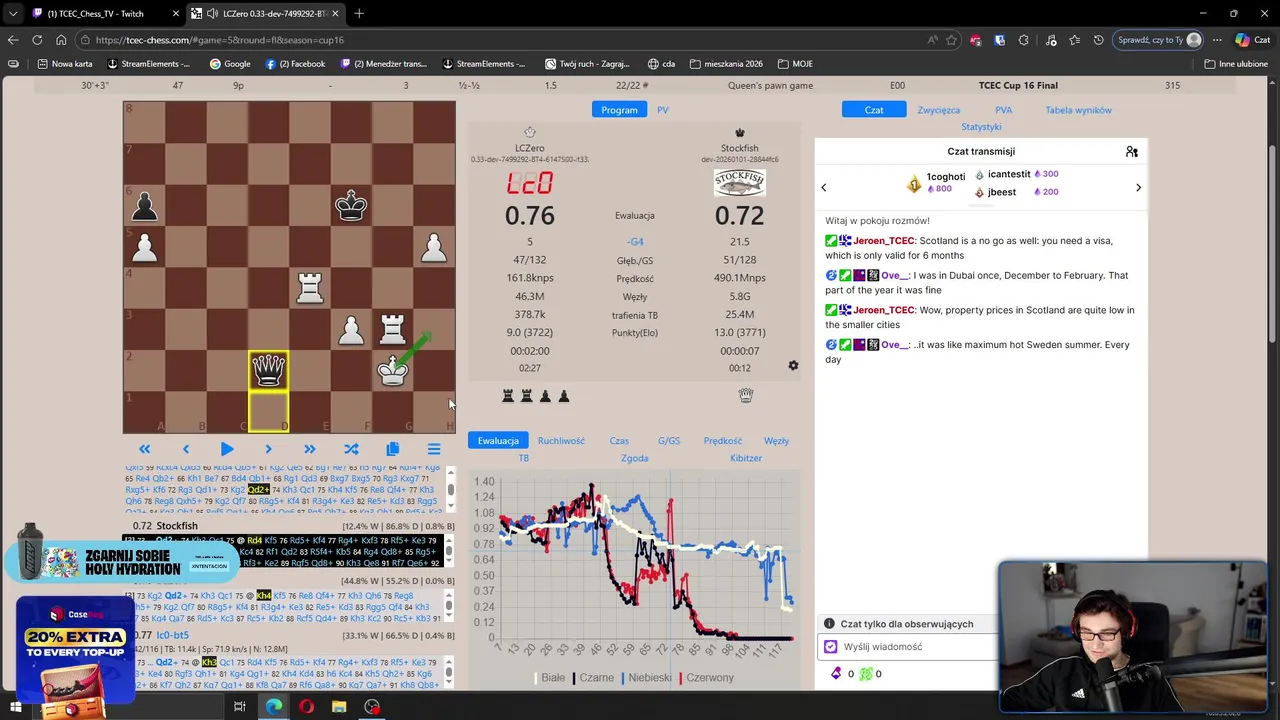
Task: Open Windows Start menu
Action: (17, 706)
